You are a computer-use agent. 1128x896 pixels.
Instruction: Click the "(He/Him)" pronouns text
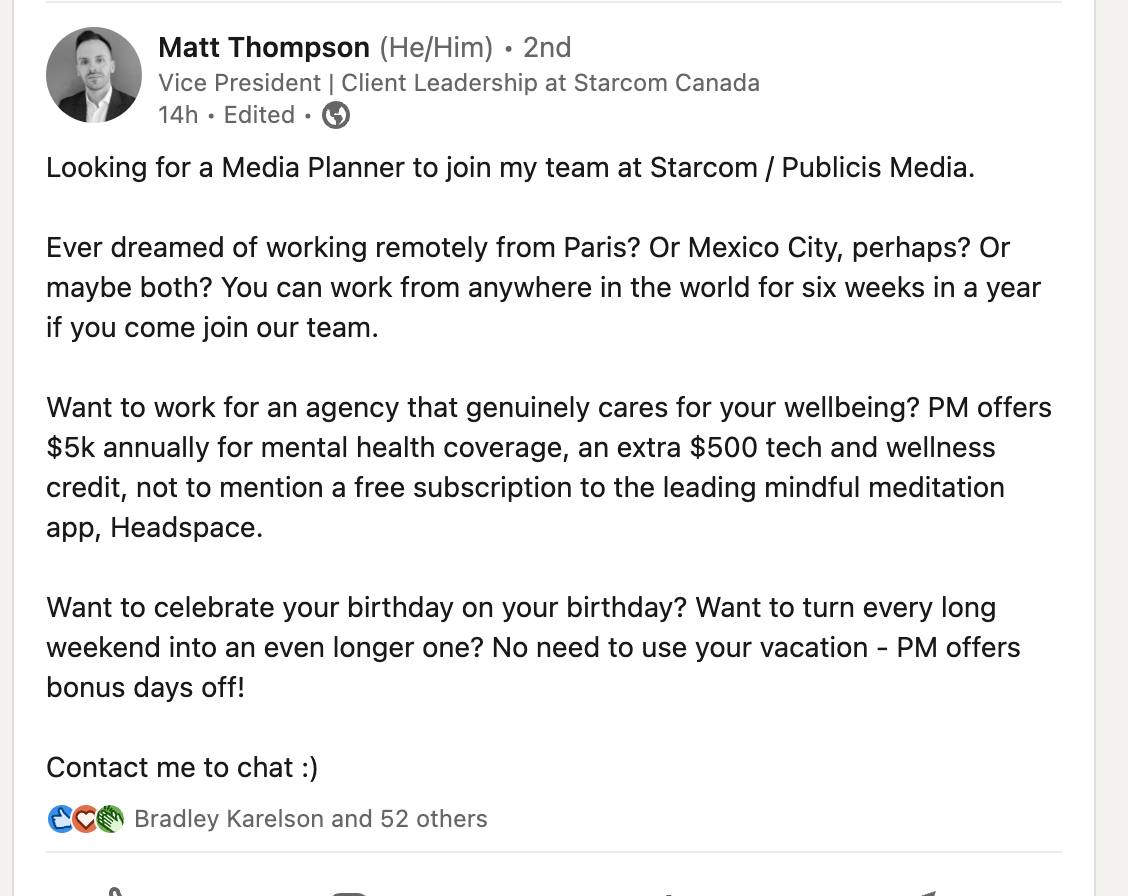pos(436,47)
